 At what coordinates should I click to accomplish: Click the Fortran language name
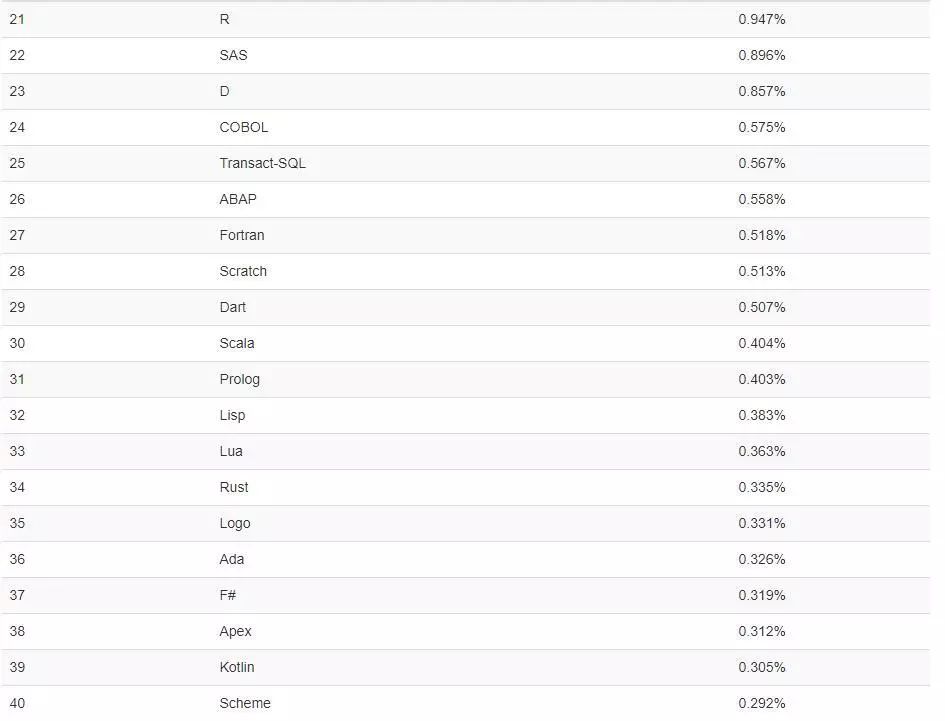242,235
